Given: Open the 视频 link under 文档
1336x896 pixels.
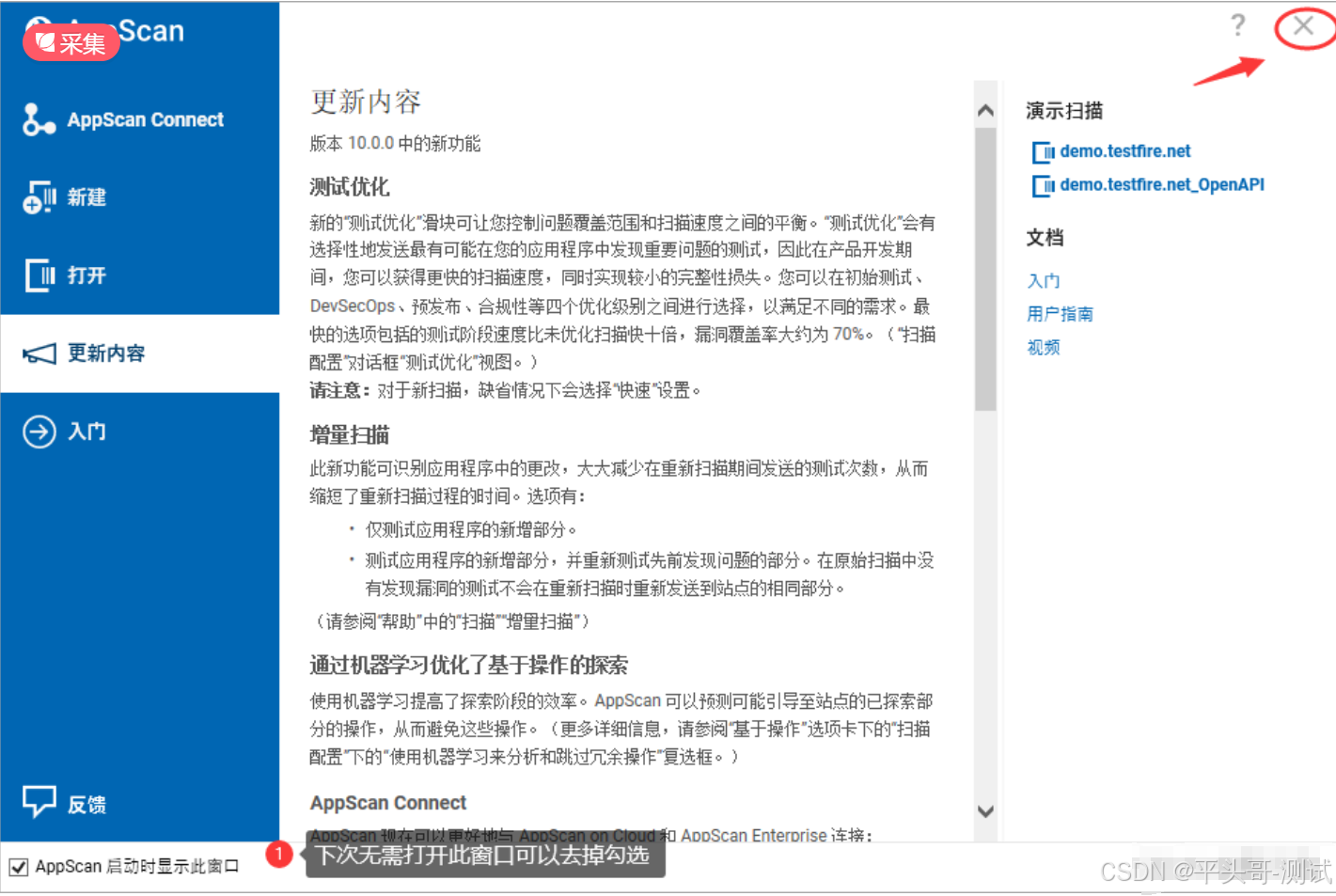Looking at the screenshot, I should click(1043, 347).
